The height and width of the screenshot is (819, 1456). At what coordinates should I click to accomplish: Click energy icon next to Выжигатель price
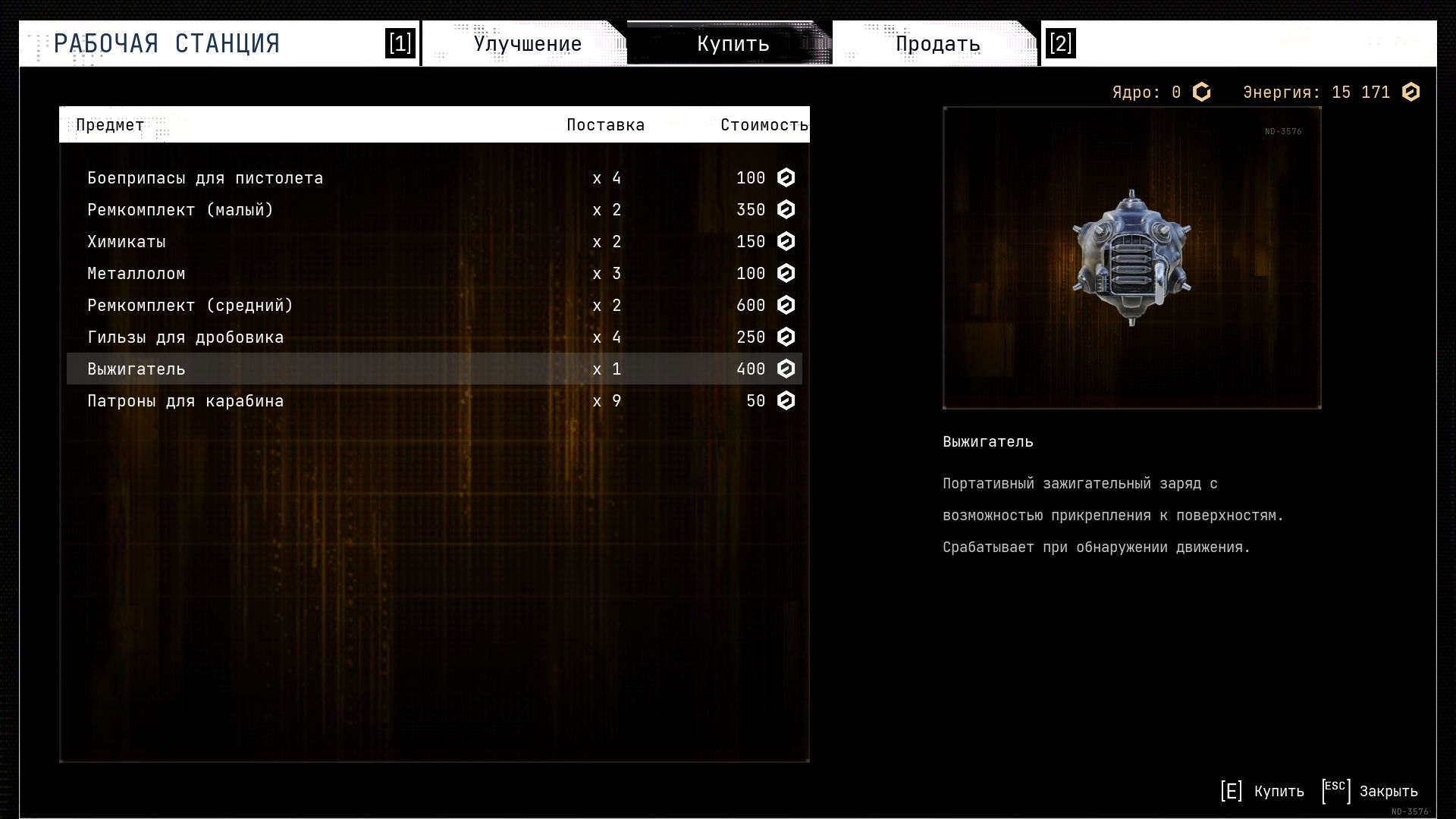pyautogui.click(x=786, y=369)
